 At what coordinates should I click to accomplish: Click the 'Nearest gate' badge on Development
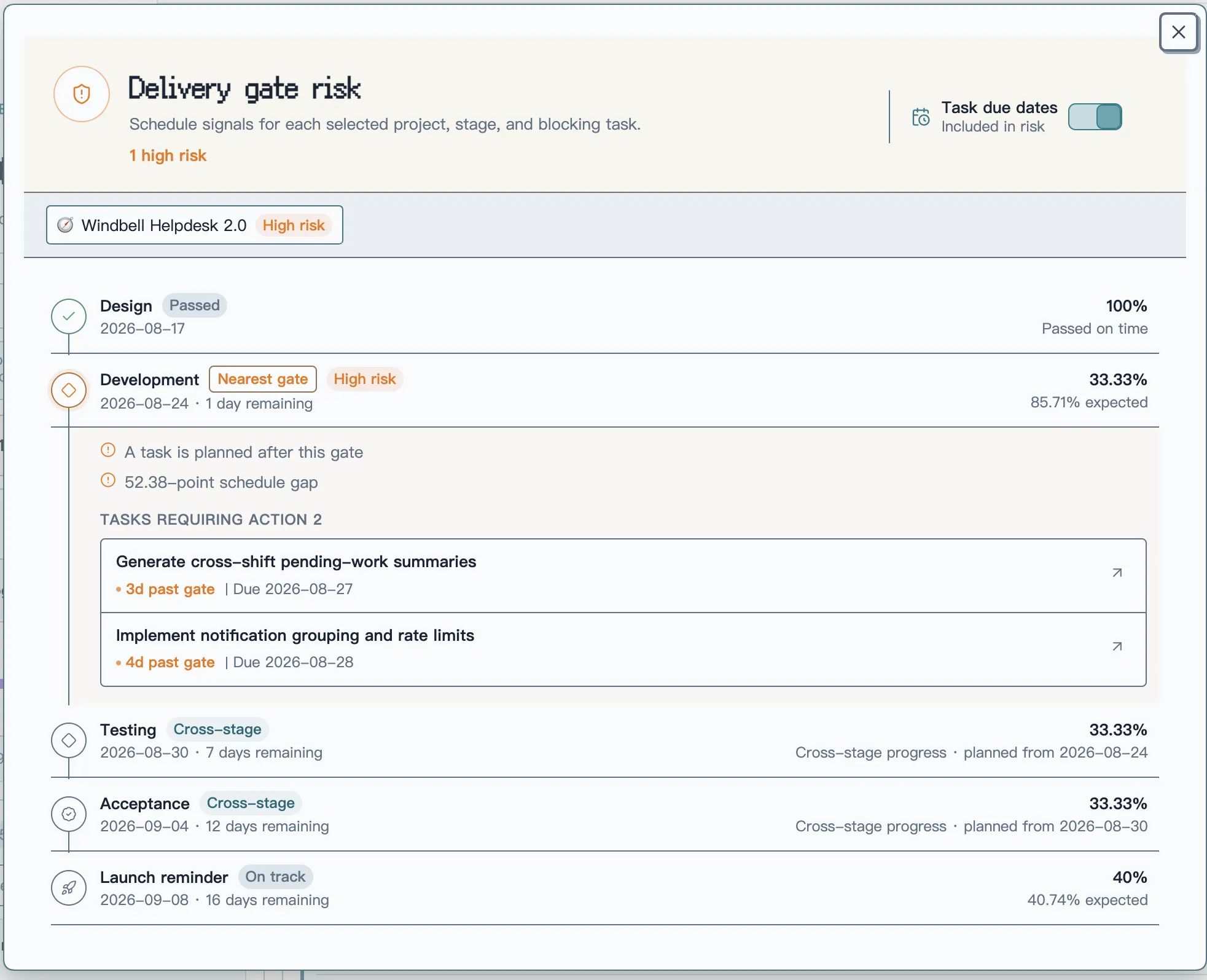(263, 379)
